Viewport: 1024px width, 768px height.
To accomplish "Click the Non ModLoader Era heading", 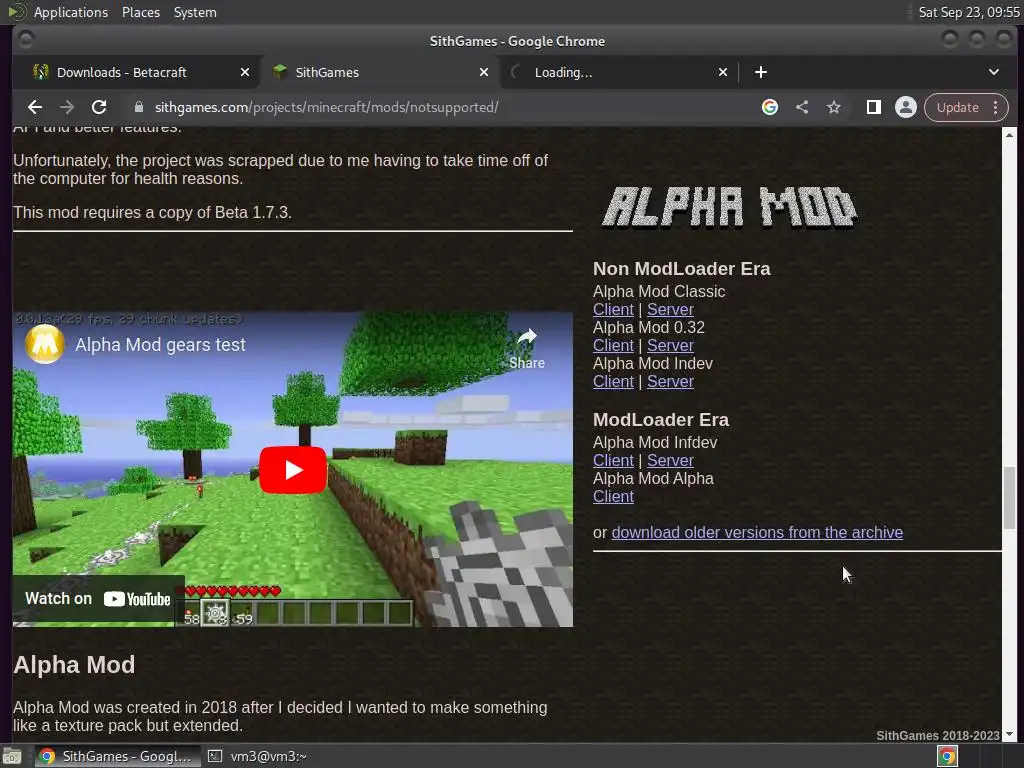I will pyautogui.click(x=681, y=269).
